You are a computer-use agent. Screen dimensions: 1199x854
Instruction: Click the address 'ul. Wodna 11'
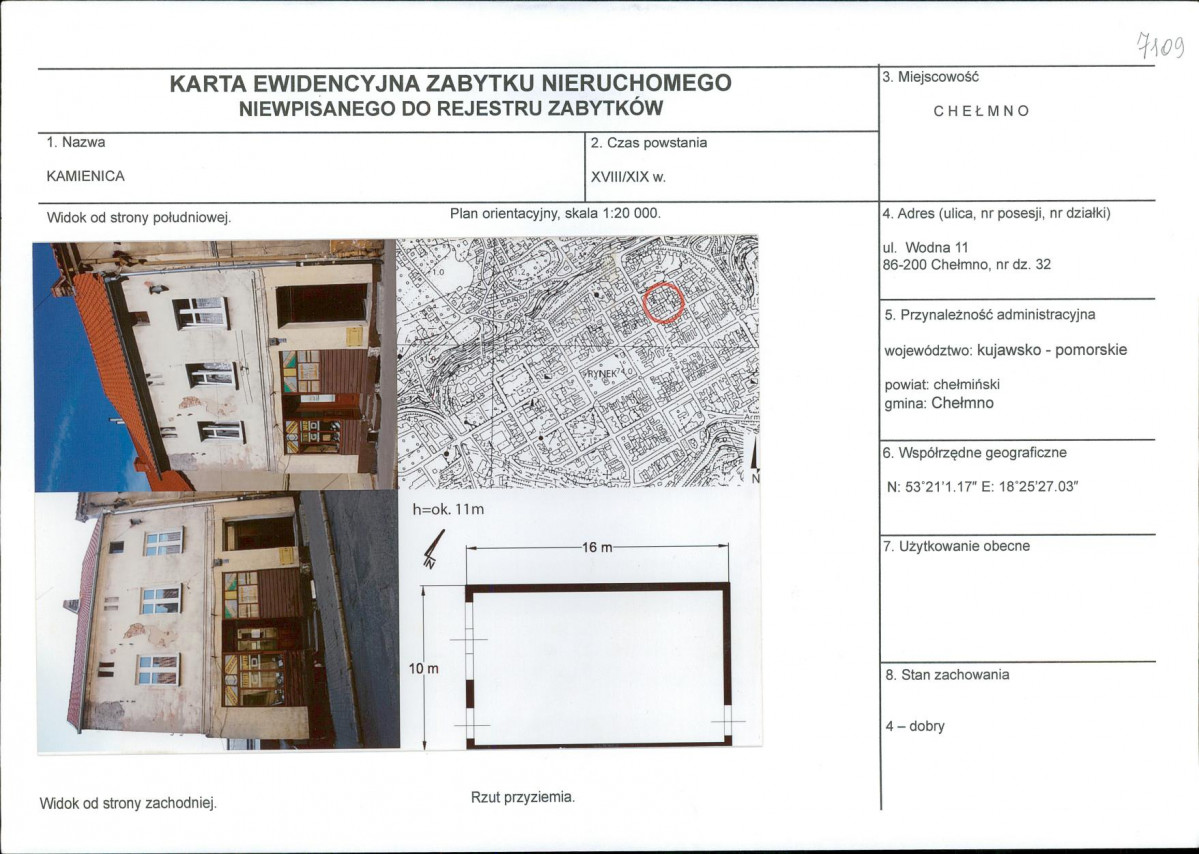point(925,248)
